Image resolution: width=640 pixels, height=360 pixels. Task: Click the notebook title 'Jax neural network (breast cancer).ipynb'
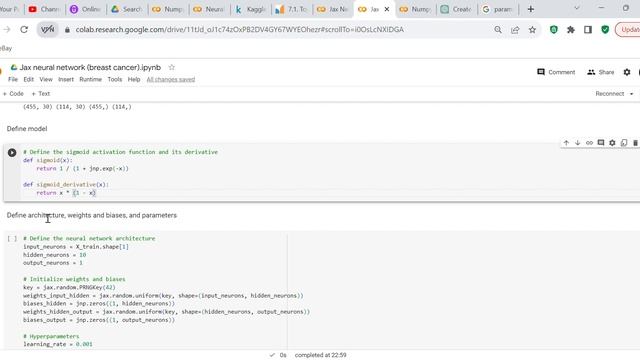coord(90,67)
